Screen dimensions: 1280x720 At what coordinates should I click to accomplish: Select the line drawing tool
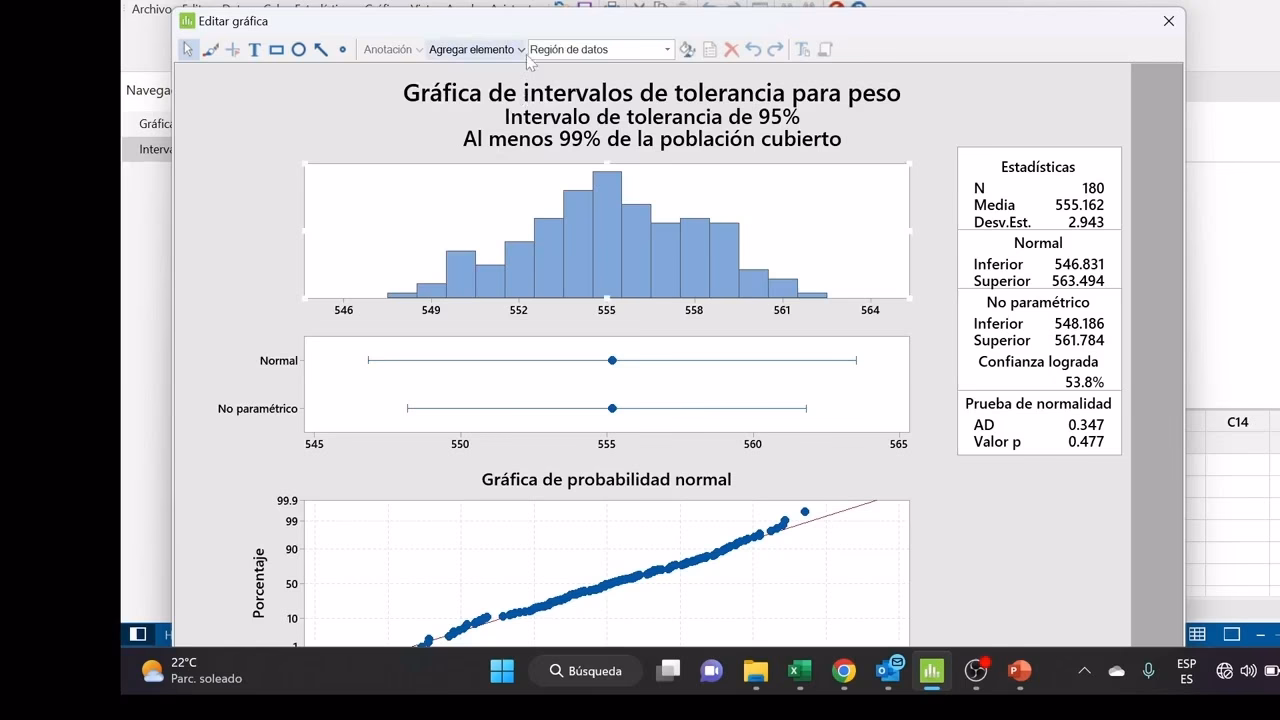[321, 49]
